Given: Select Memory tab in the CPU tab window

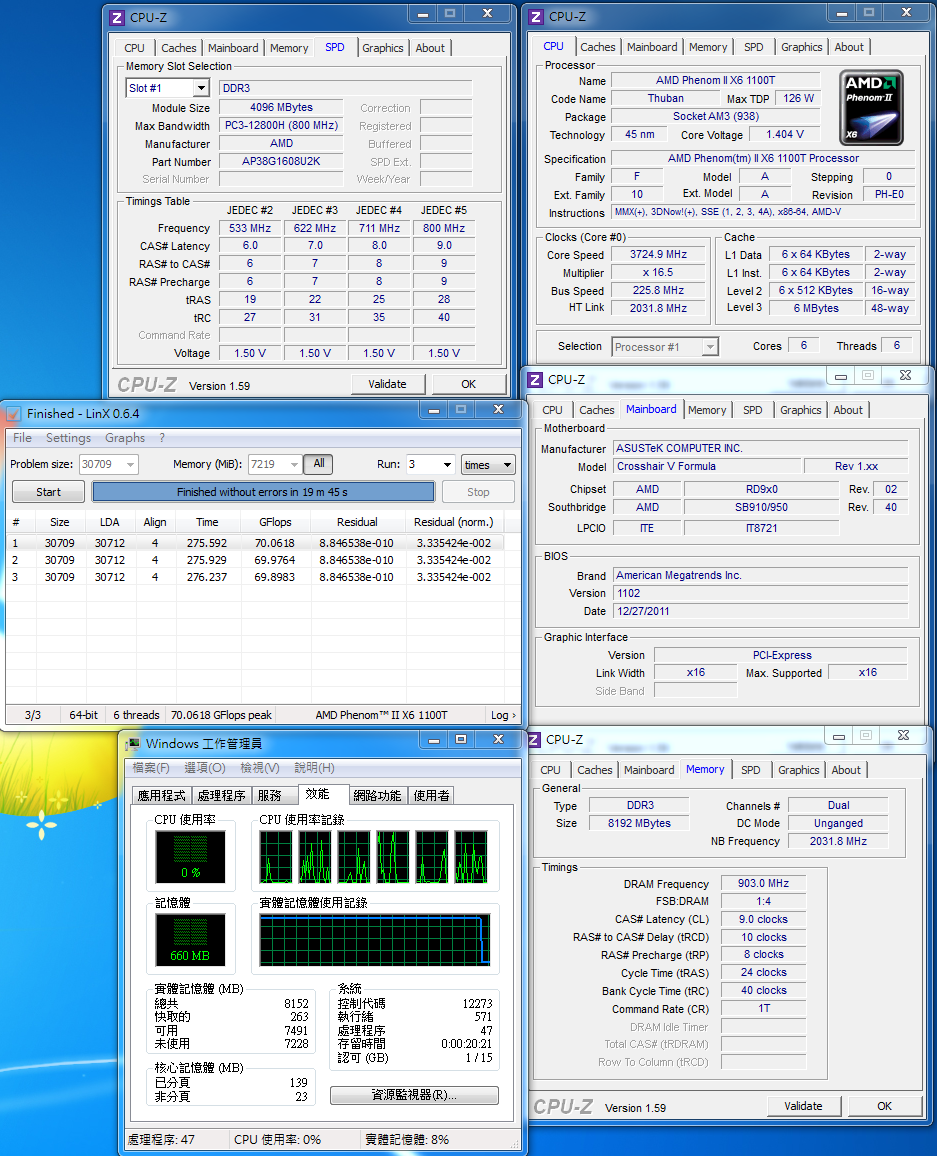Looking at the screenshot, I should click(x=708, y=47).
